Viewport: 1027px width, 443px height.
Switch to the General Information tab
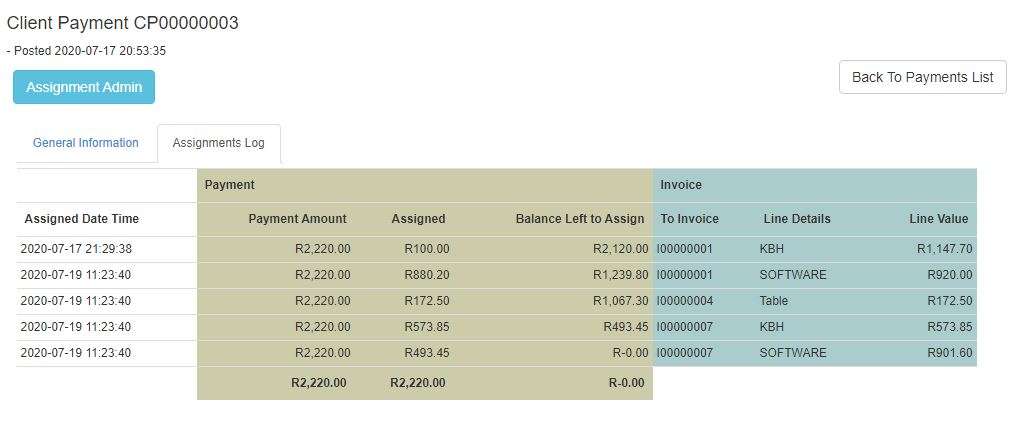(86, 143)
